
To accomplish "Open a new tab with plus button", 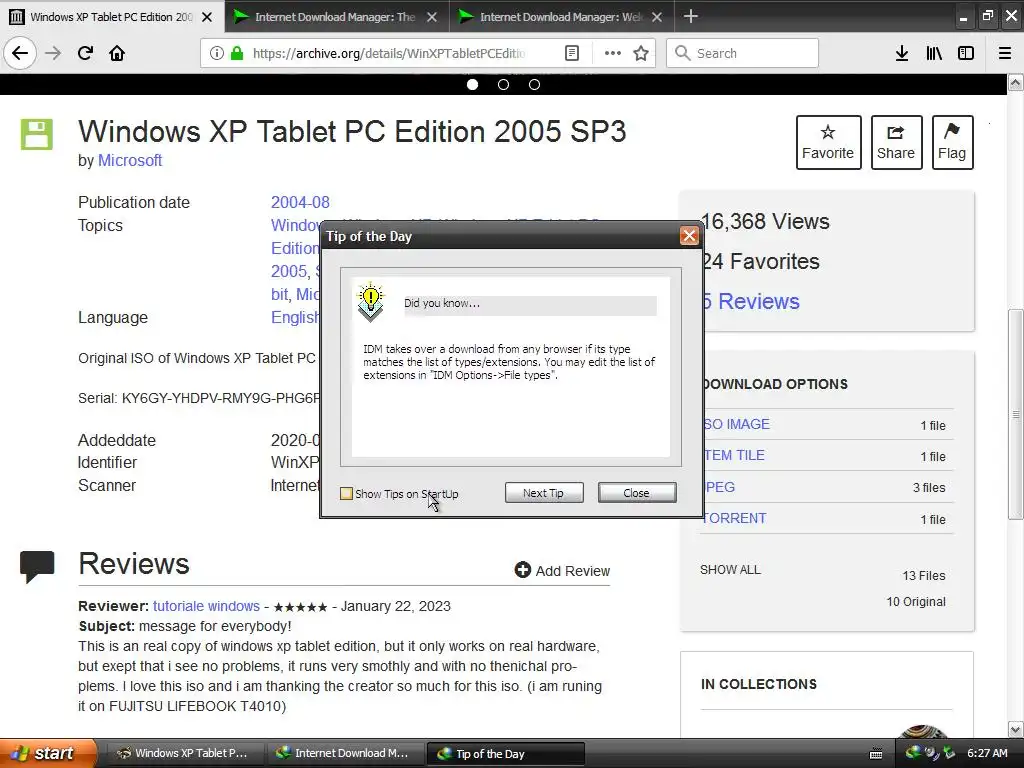I will 691,16.
